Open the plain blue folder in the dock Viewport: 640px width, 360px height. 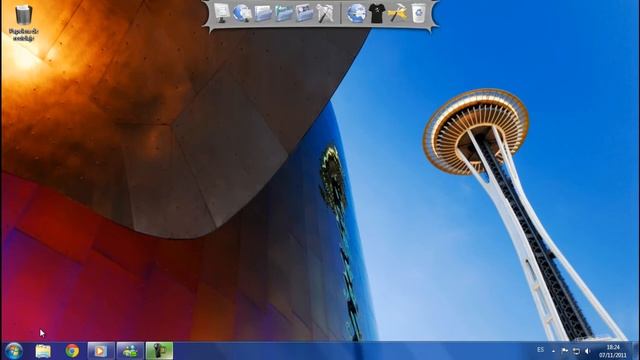[x=263, y=13]
